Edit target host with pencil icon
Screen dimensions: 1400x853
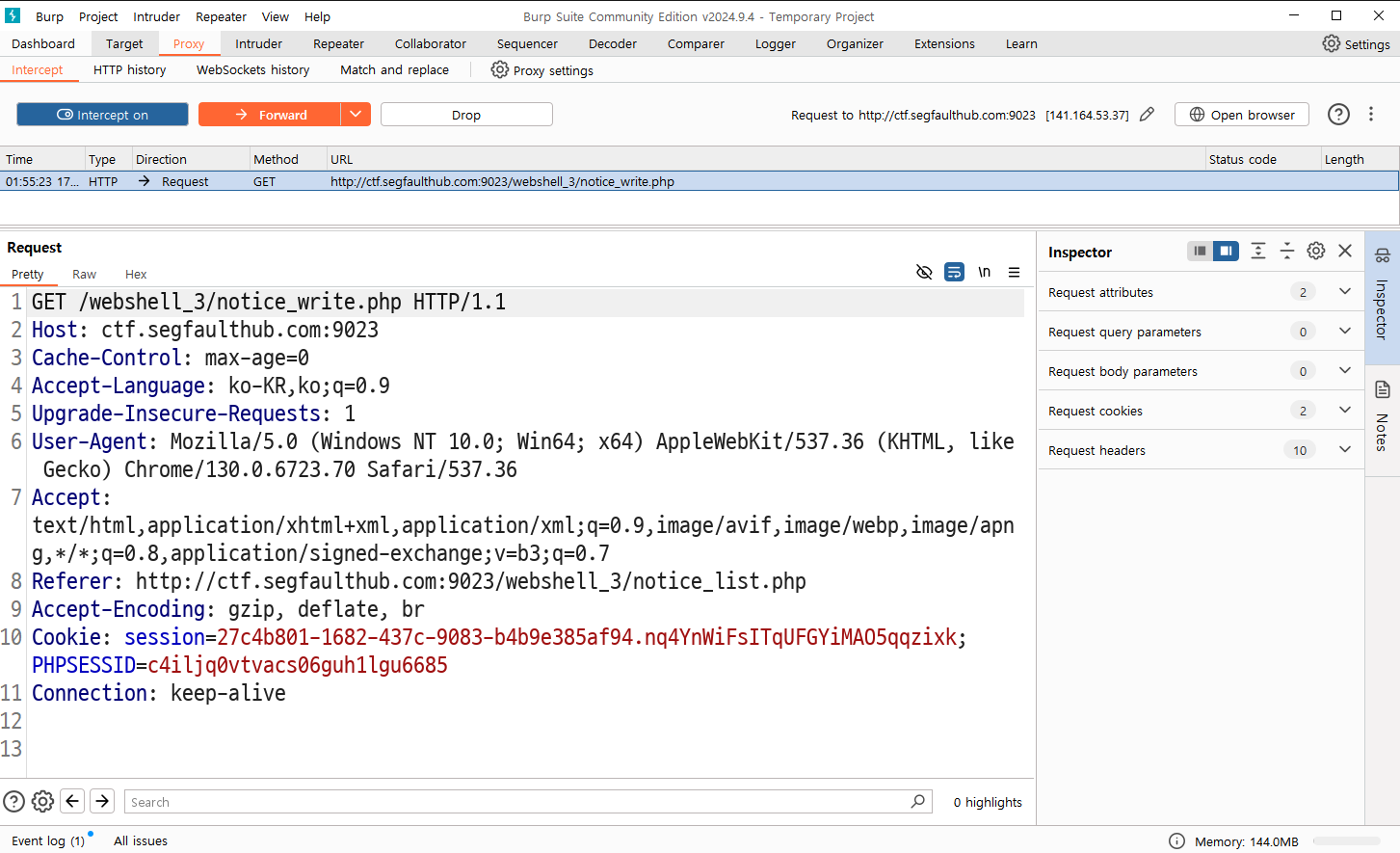tap(1147, 114)
